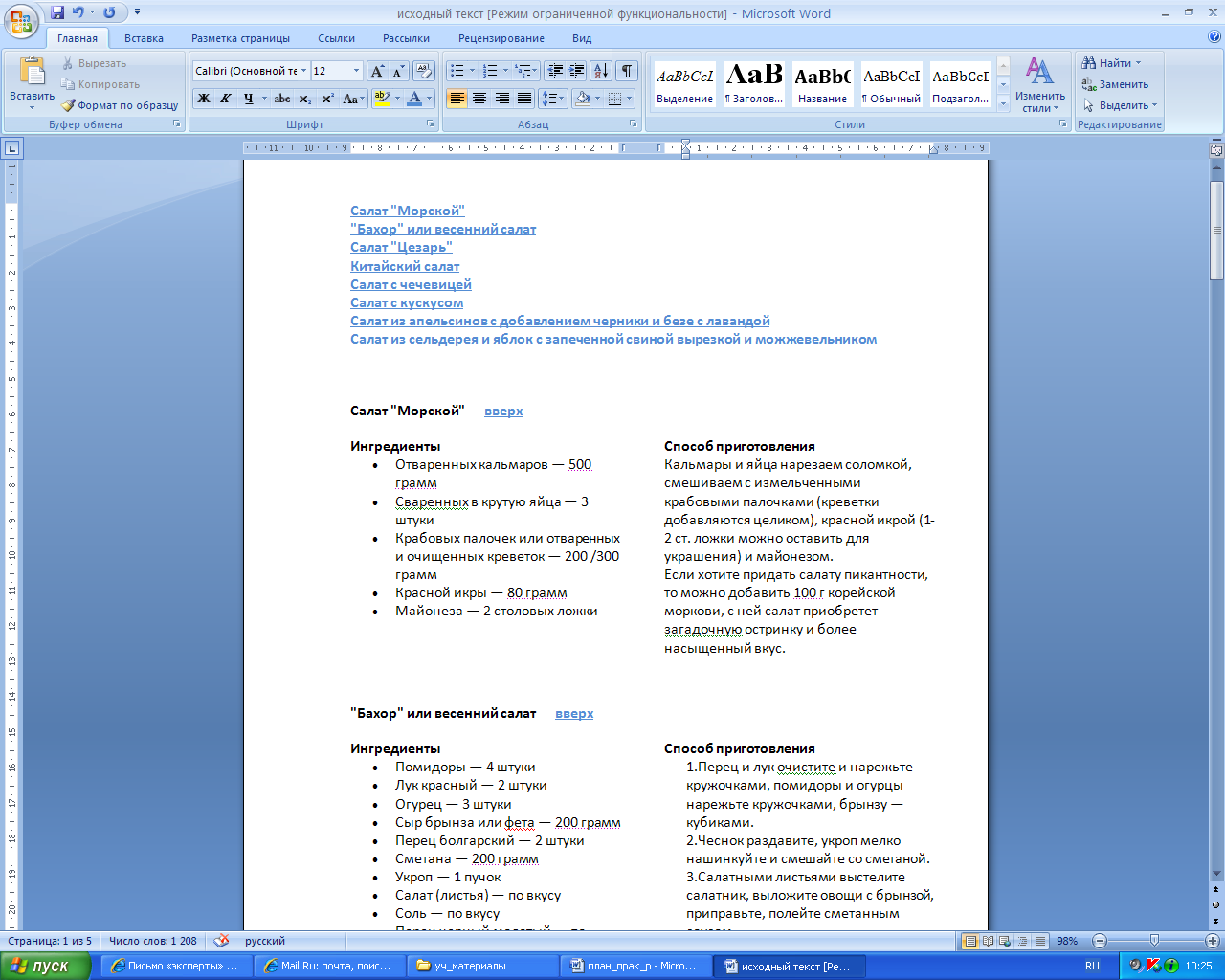Open font size 12 dropdown
Viewport: 1225px width, 980px height.
[357, 71]
